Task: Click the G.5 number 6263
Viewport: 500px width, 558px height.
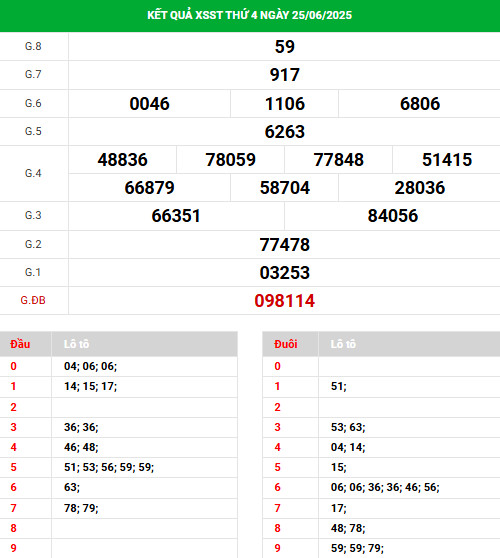Action: 285,132
